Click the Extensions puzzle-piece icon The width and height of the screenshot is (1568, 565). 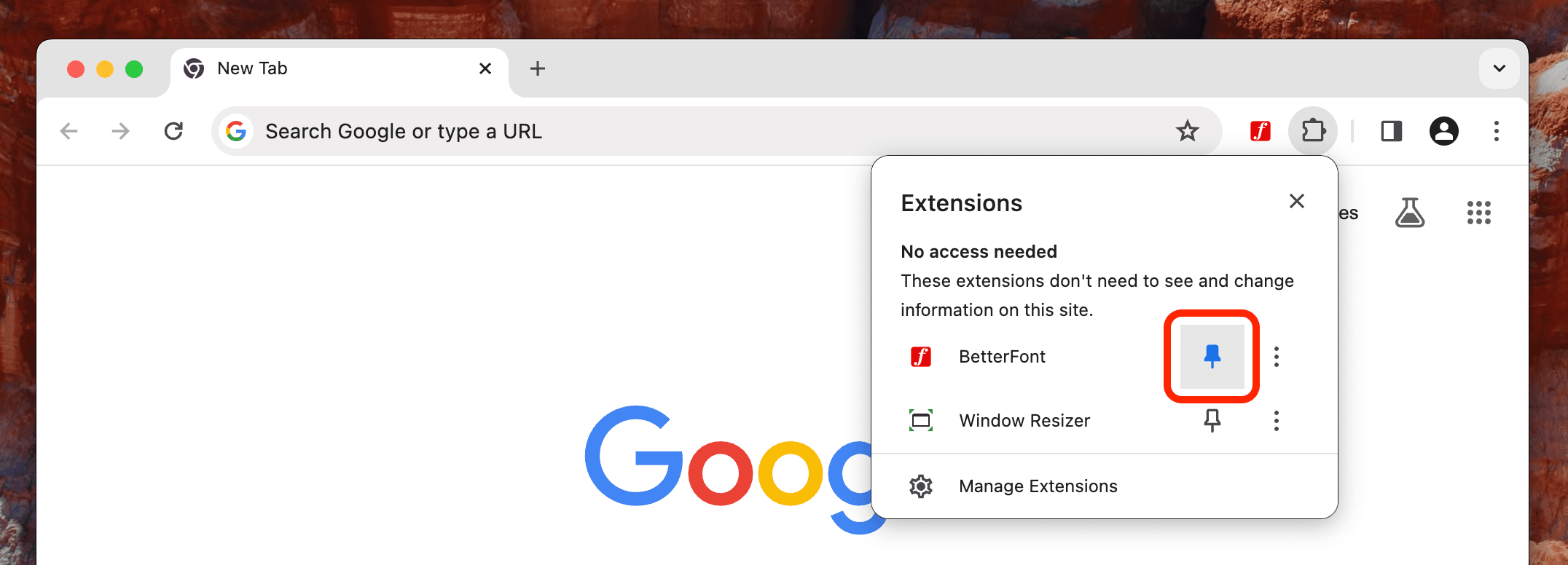(x=1313, y=131)
